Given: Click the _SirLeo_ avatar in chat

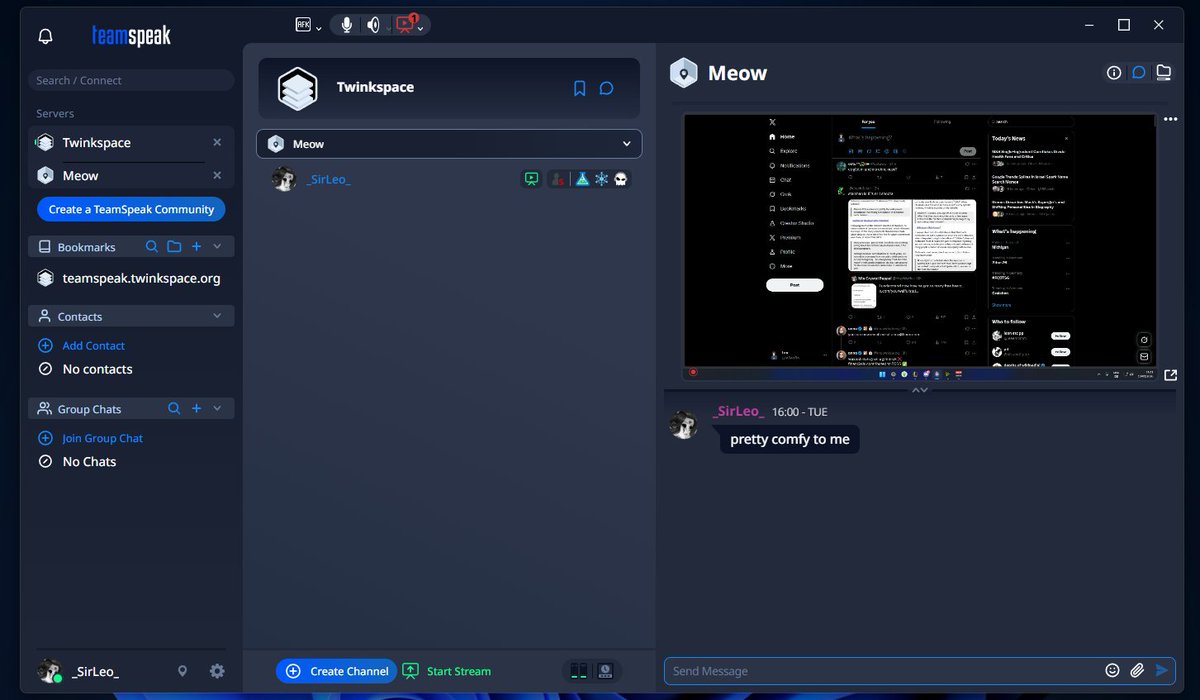Looking at the screenshot, I should click(x=684, y=424).
